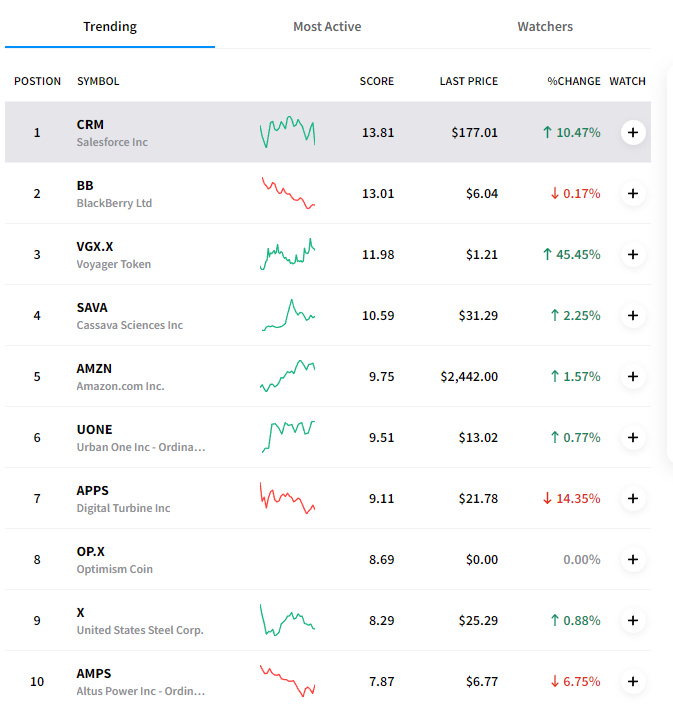The height and width of the screenshot is (724, 673).
Task: Click the Digital Turbine Inc name
Action: coord(123,508)
